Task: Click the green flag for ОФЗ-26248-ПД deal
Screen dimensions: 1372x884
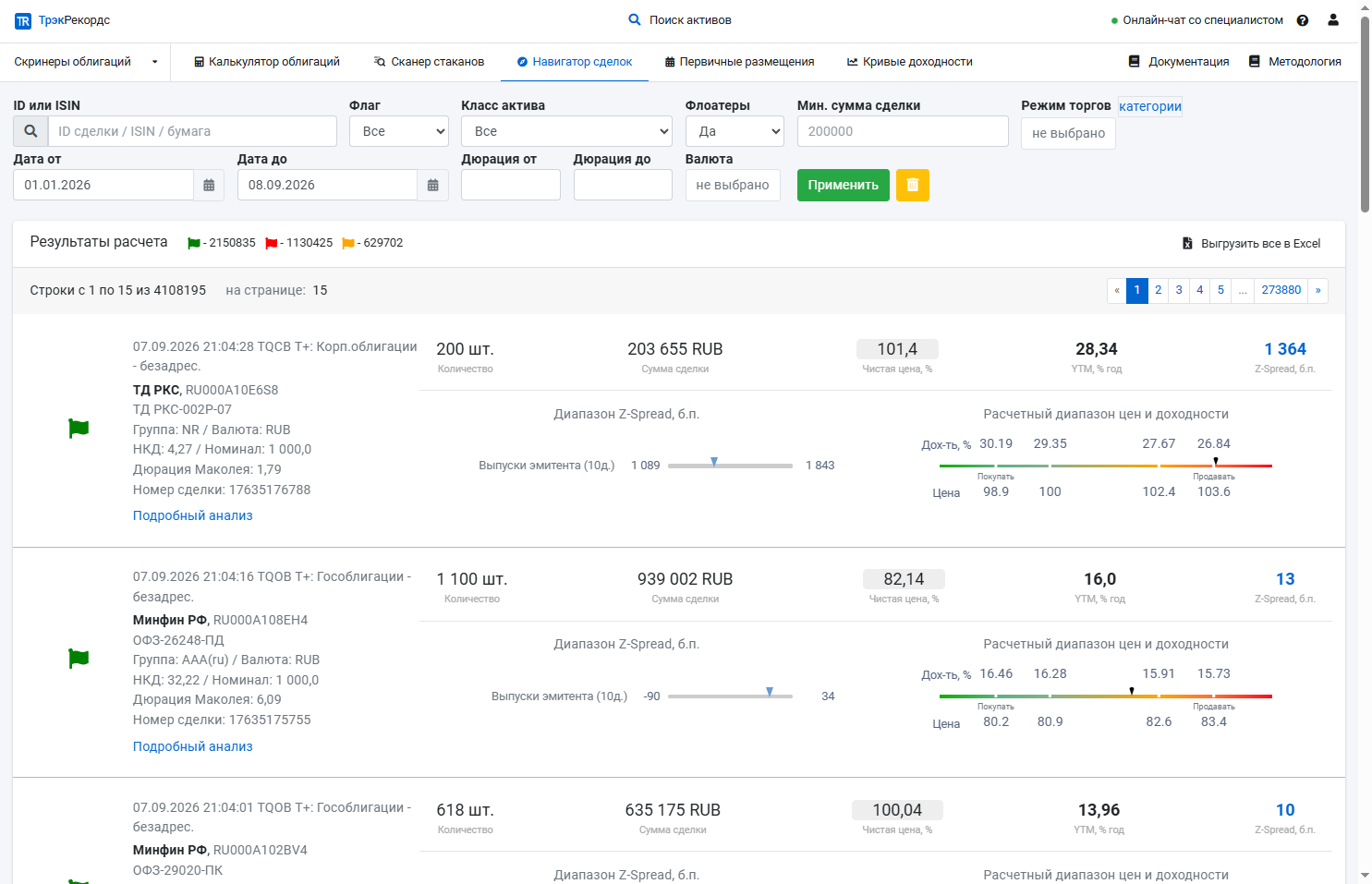Action: 79,659
